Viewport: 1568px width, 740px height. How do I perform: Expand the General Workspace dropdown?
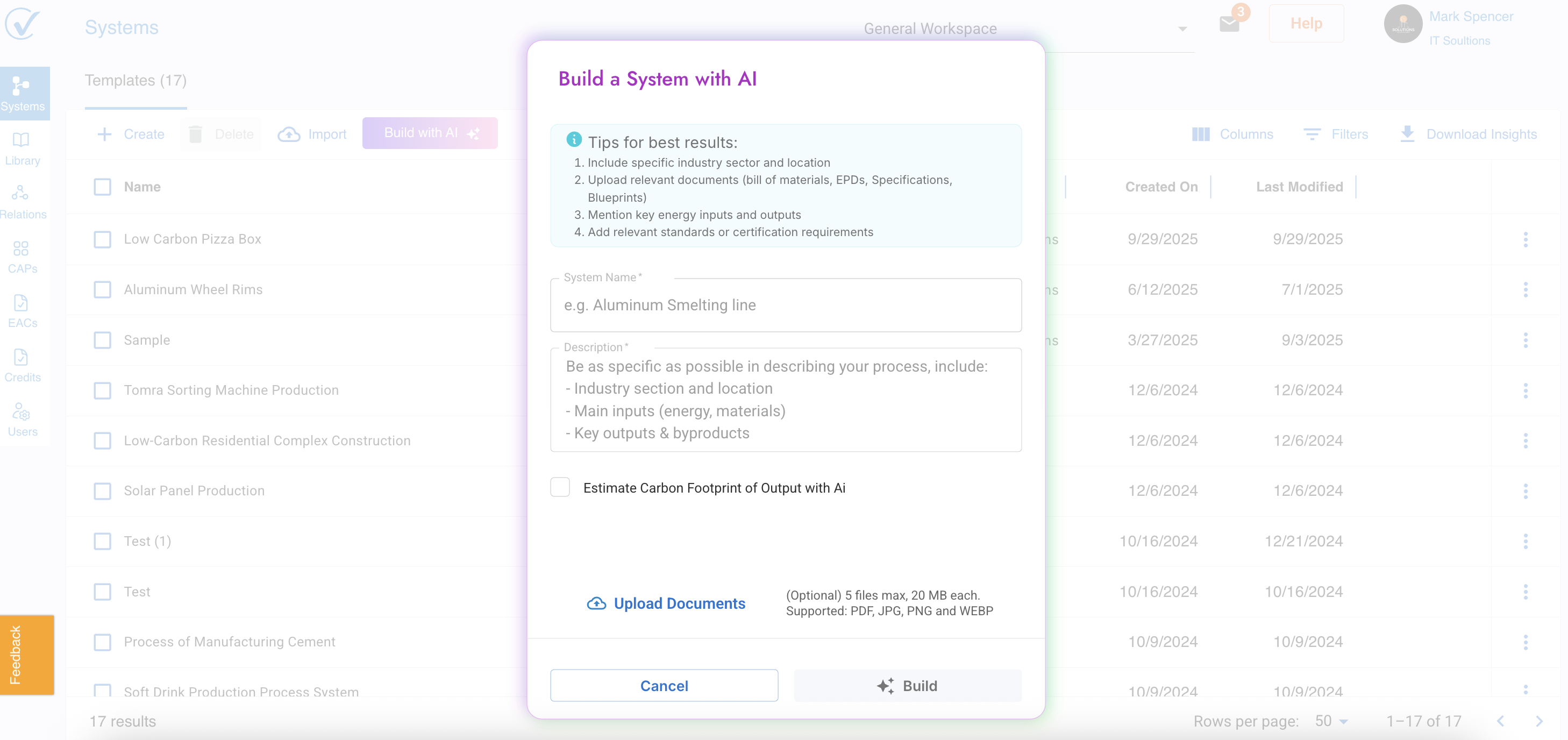[x=1182, y=29]
